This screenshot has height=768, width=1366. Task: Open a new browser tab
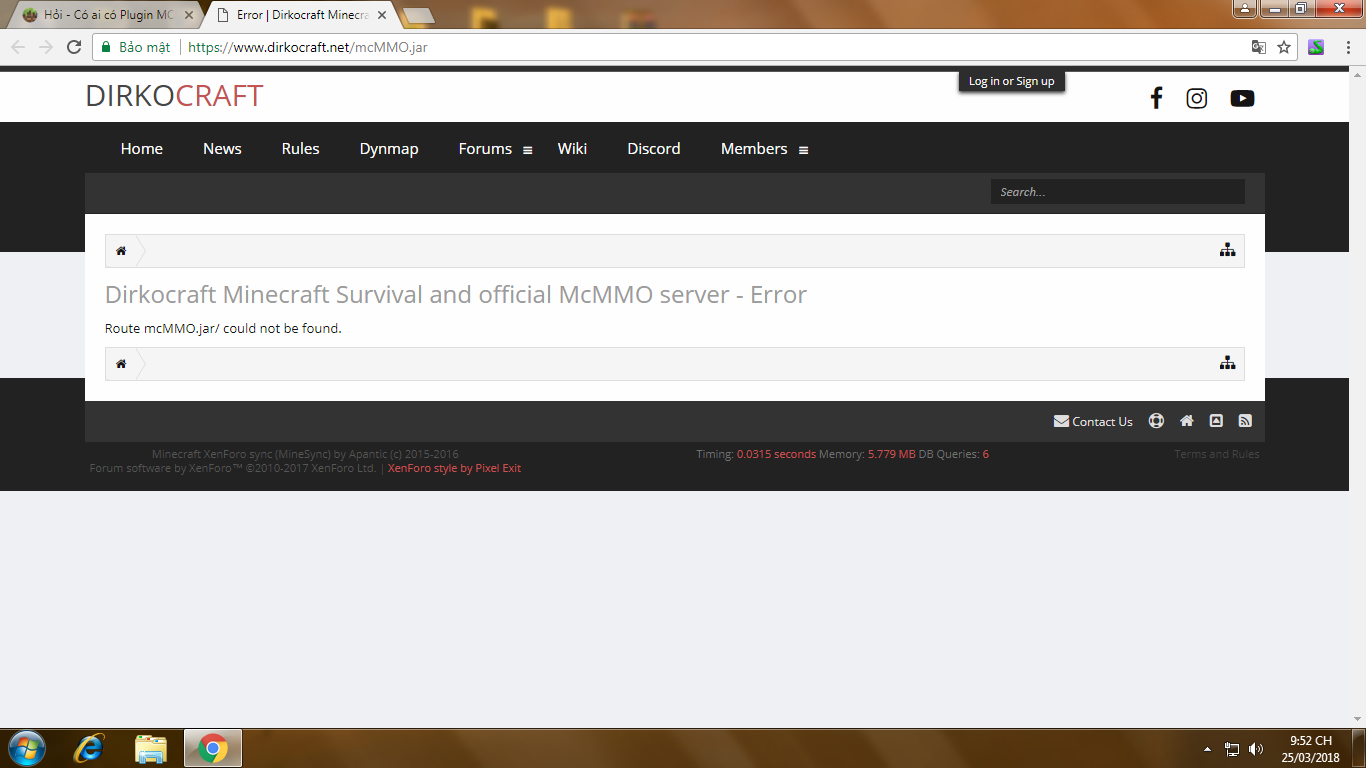(418, 15)
